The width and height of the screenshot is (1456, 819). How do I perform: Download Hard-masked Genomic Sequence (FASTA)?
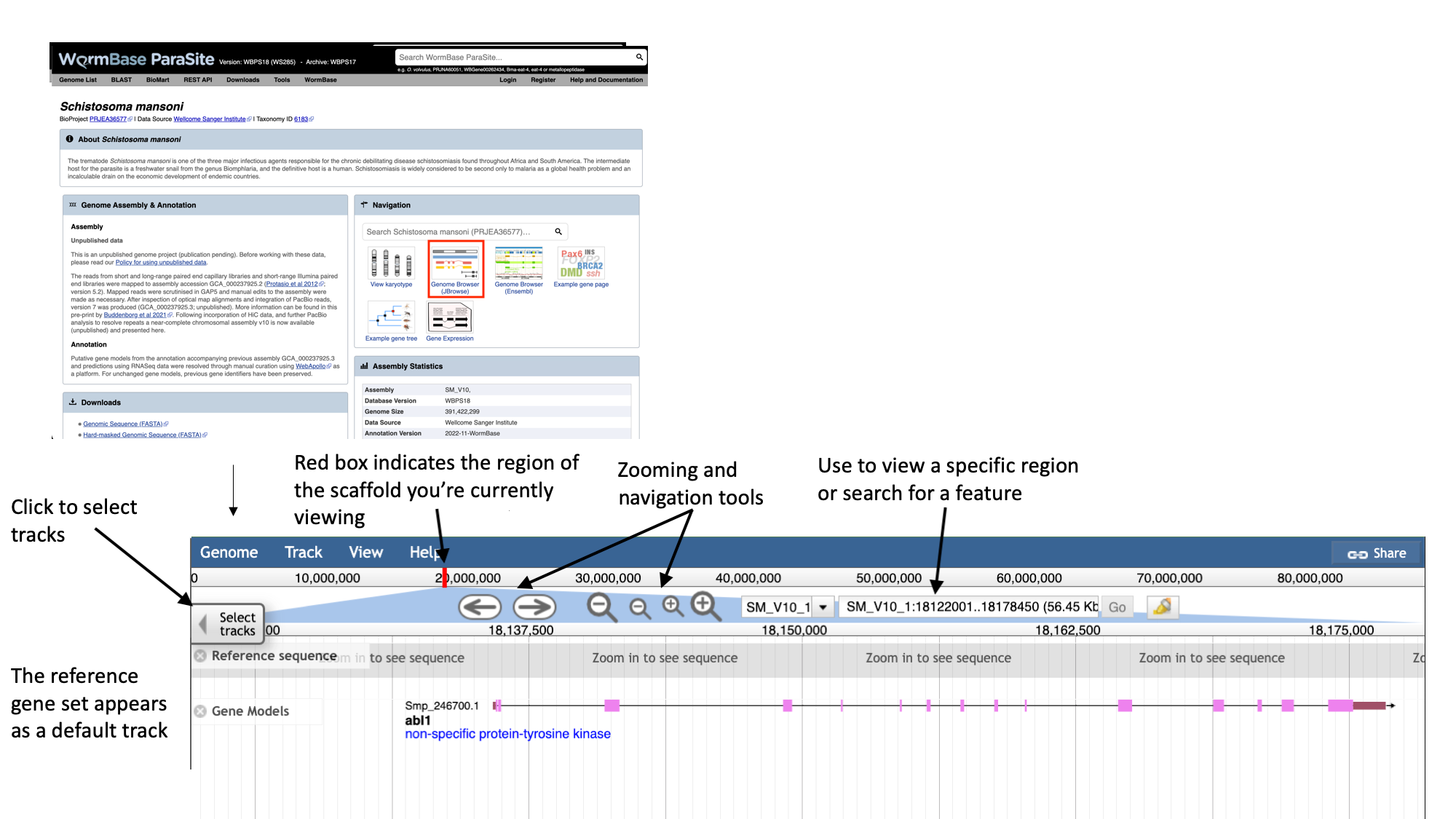[143, 435]
